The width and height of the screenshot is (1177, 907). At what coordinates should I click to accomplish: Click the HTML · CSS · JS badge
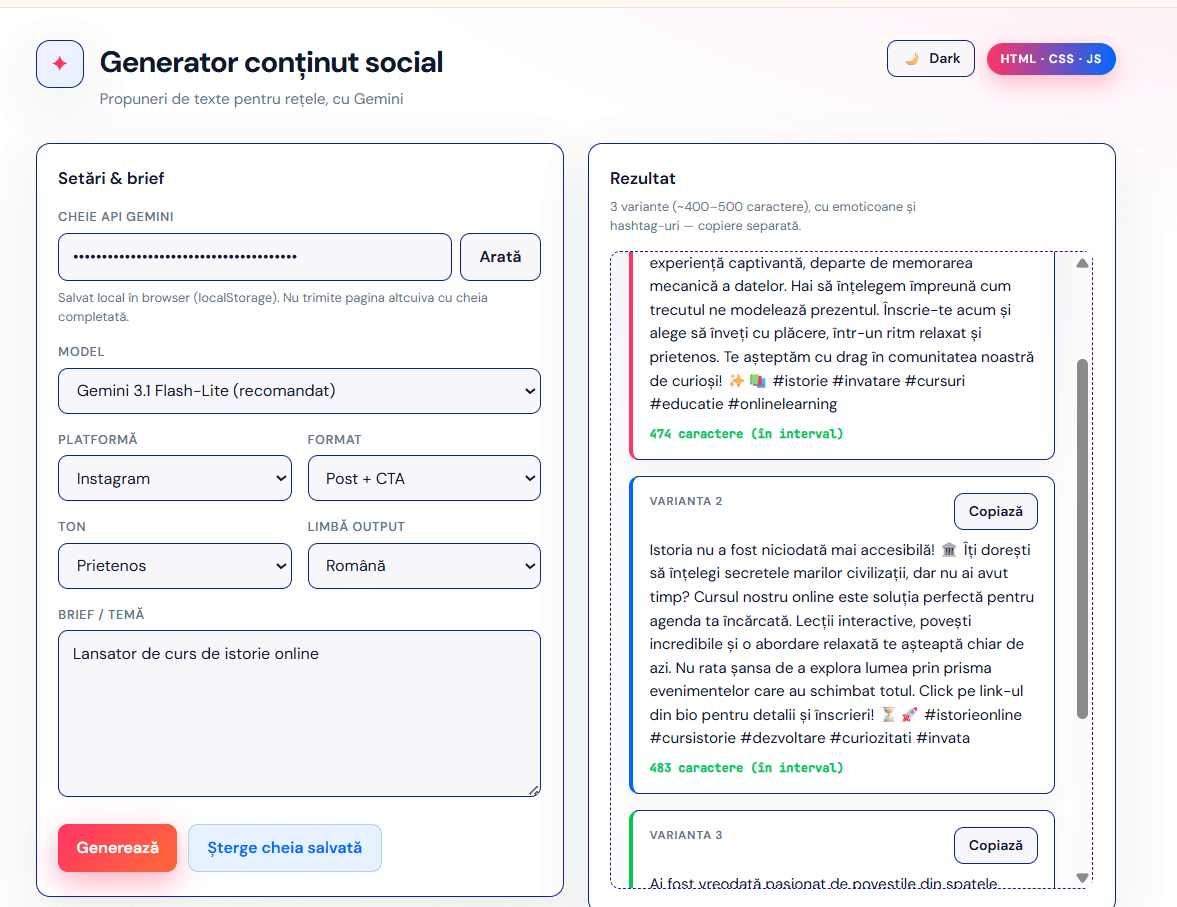1051,59
